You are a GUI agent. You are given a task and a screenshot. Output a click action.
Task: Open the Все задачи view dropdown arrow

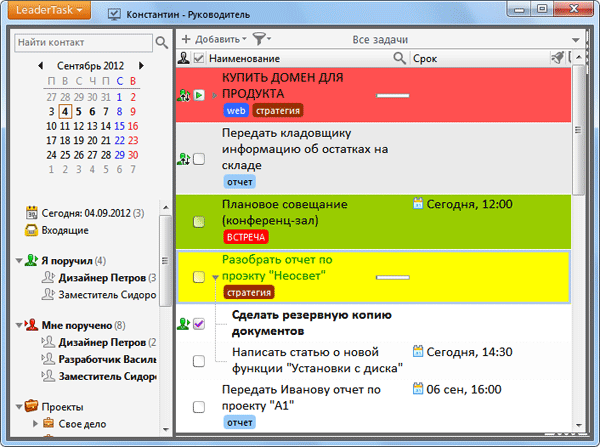[575, 40]
